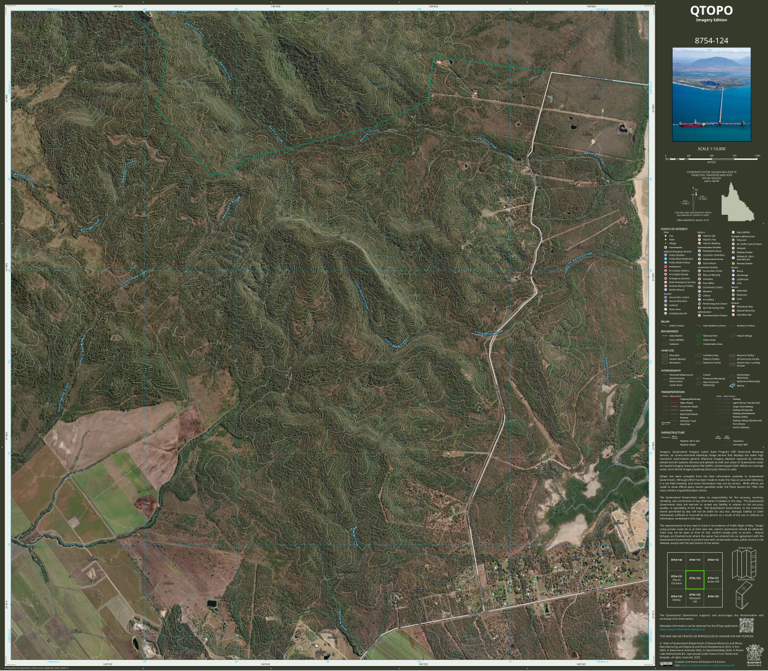Click the metres scale bar
This screenshot has height=671, width=768.
[713, 158]
